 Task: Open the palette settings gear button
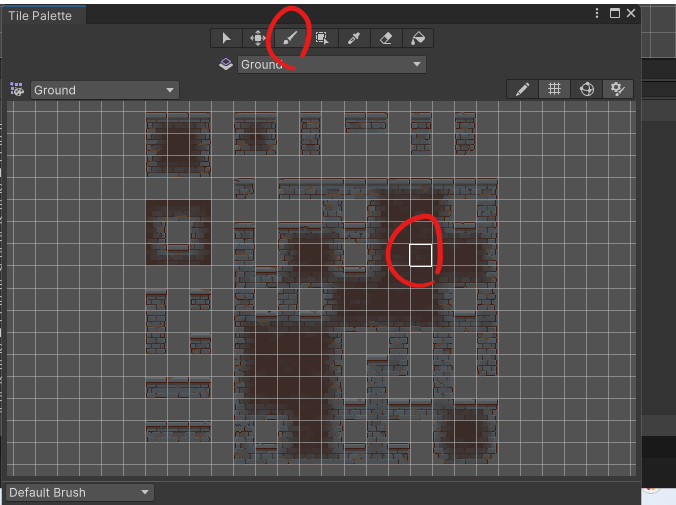618,89
